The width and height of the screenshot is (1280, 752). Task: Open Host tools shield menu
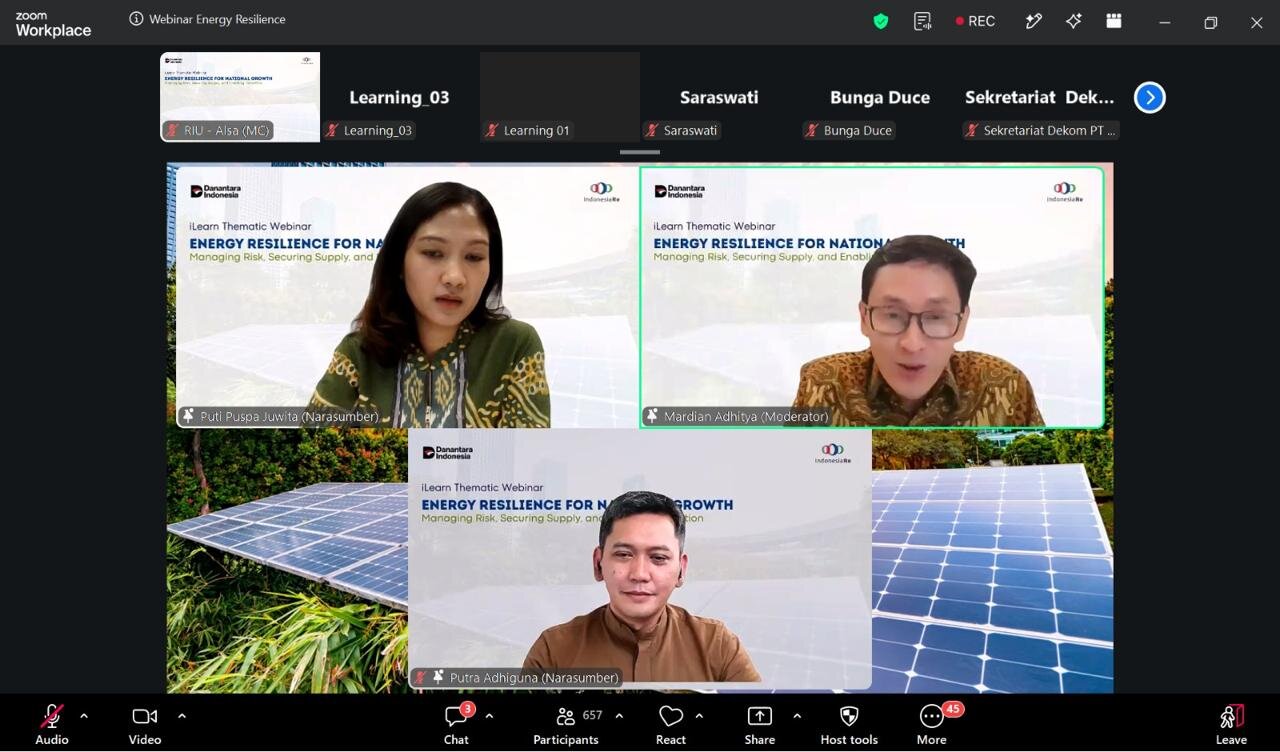pyautogui.click(x=849, y=724)
